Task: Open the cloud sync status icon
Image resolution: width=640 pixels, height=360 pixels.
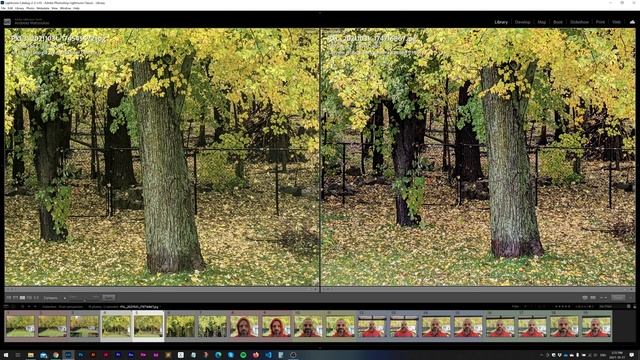Action: (632, 22)
